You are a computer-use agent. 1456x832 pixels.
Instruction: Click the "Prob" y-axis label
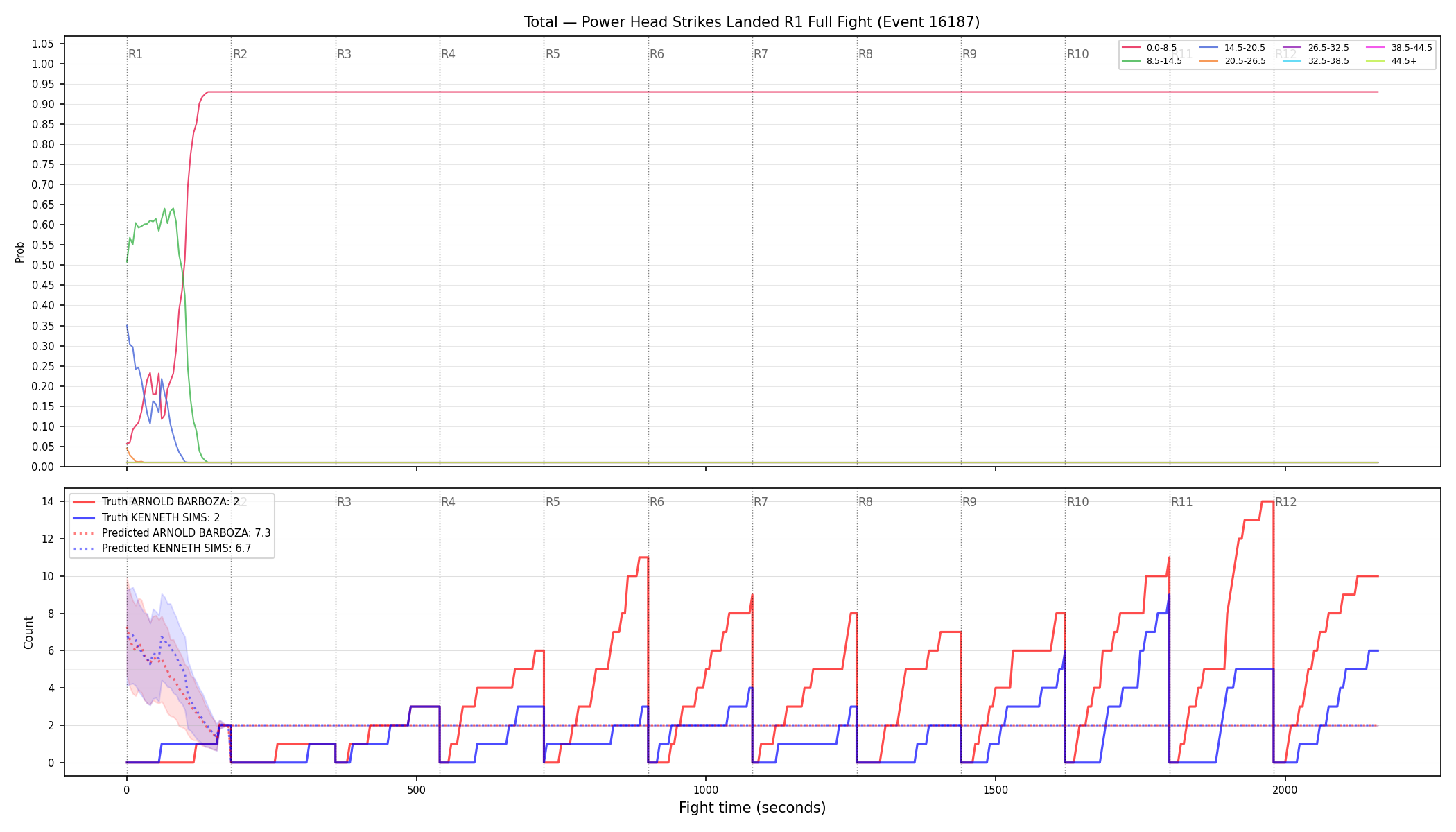(20, 252)
